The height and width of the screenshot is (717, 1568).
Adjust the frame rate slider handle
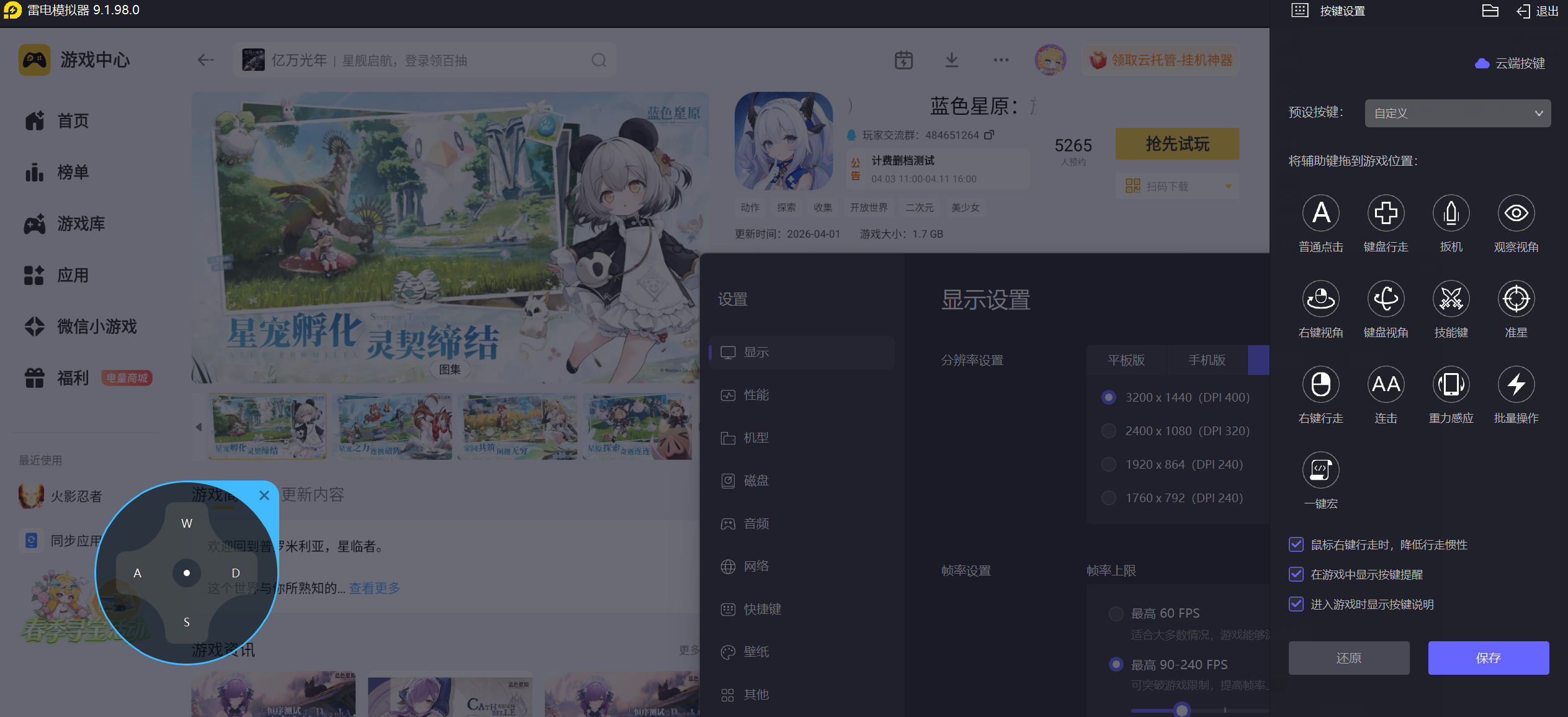[1182, 709]
